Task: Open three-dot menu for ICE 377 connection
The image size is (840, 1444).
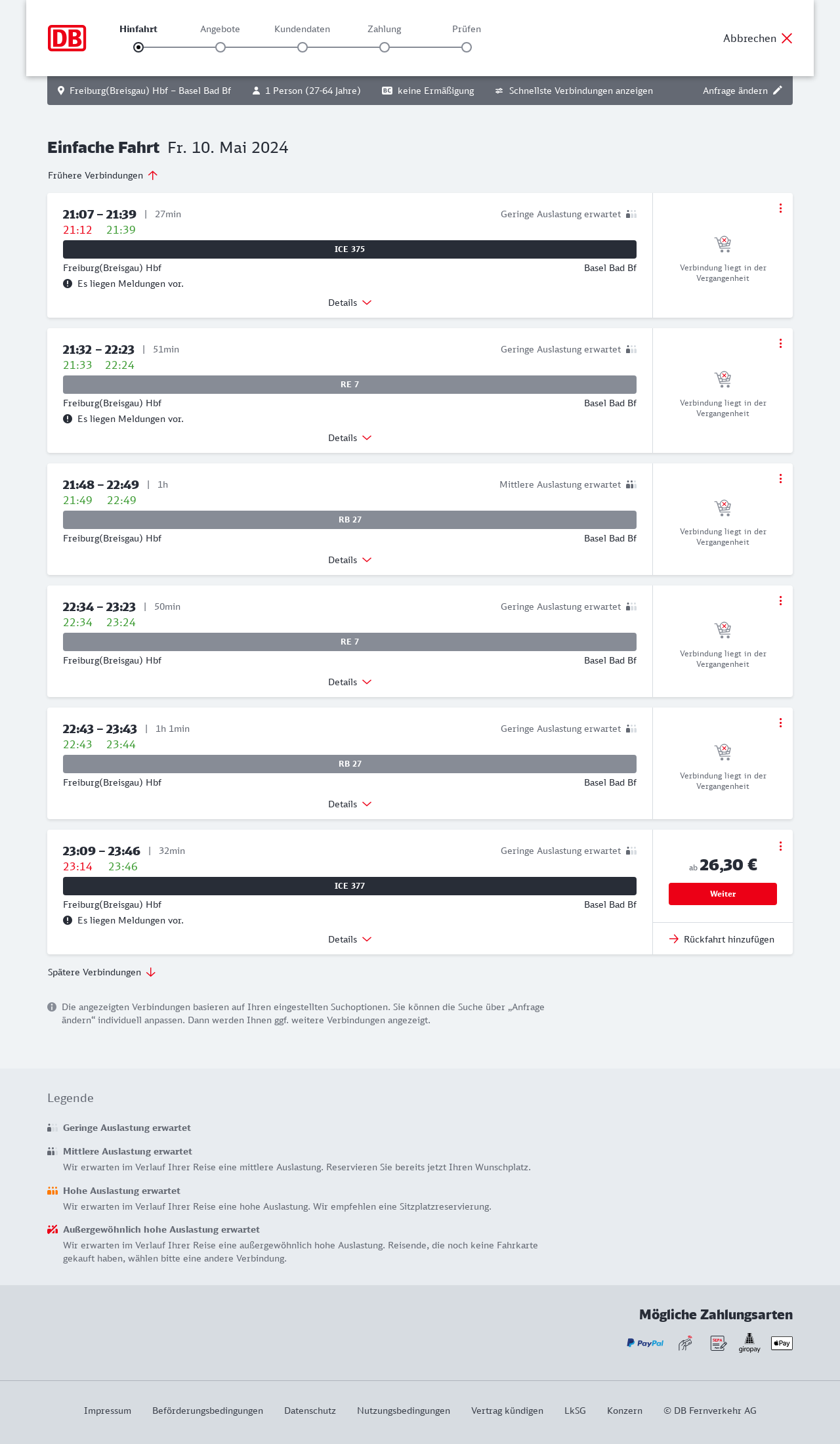Action: coord(780,846)
